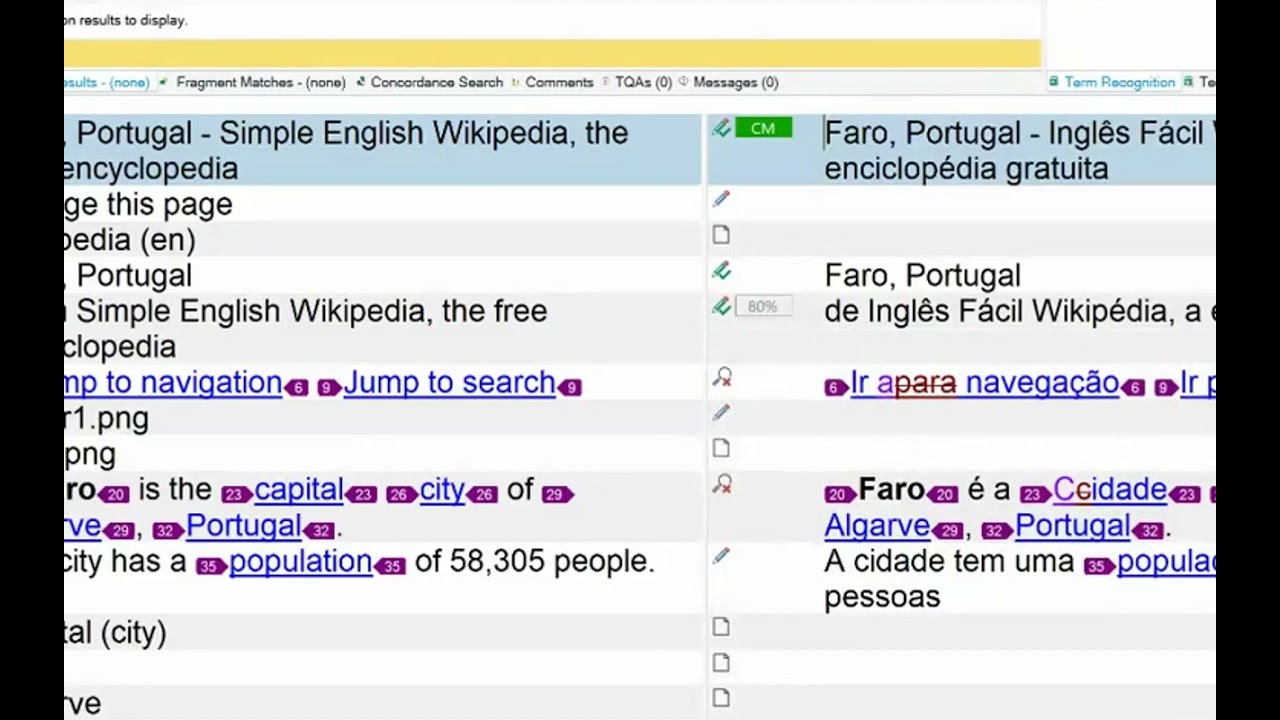Open the Comments tab
Screen dimensions: 1280x720
[559, 82]
